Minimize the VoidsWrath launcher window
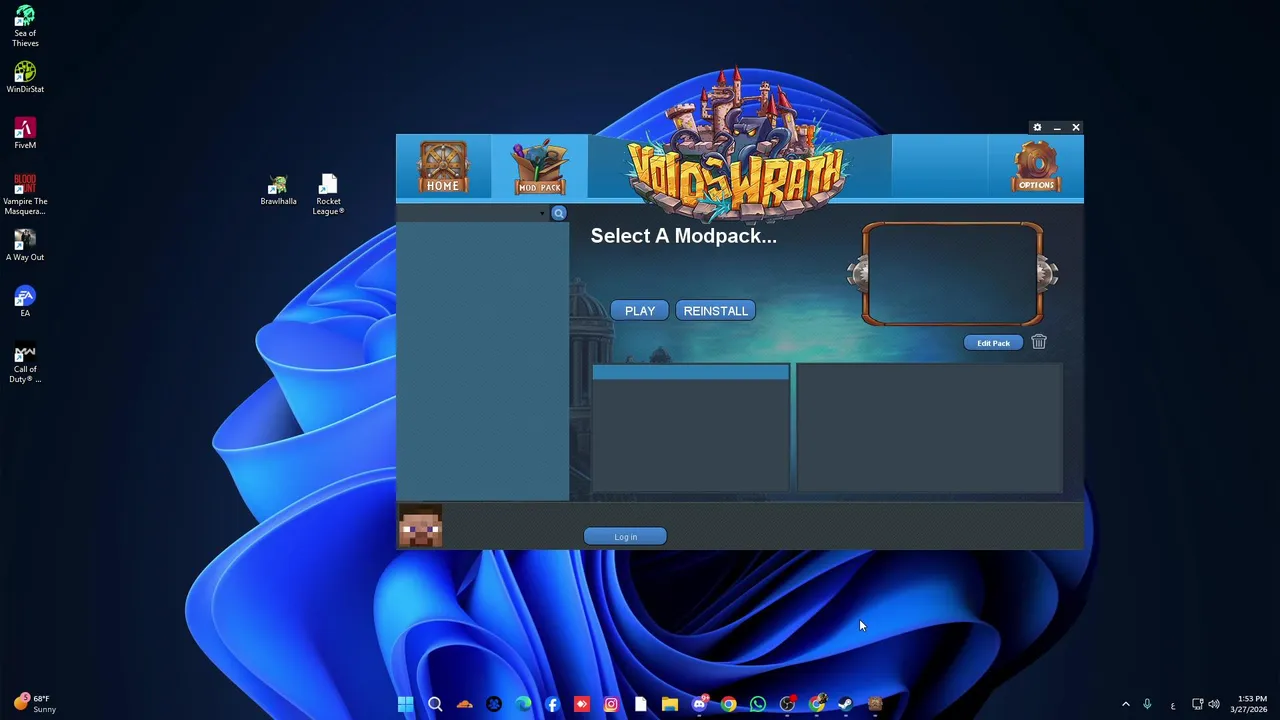 (1057, 128)
